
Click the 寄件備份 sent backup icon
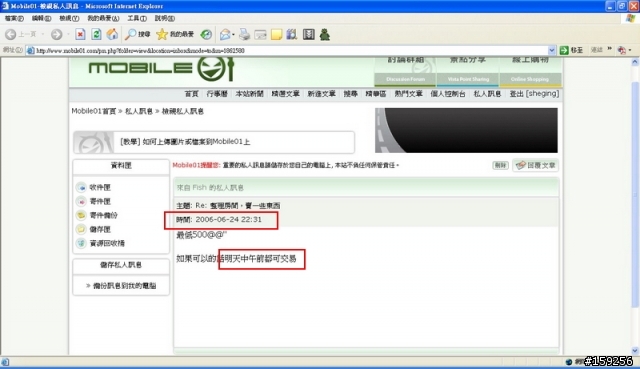click(x=81, y=215)
